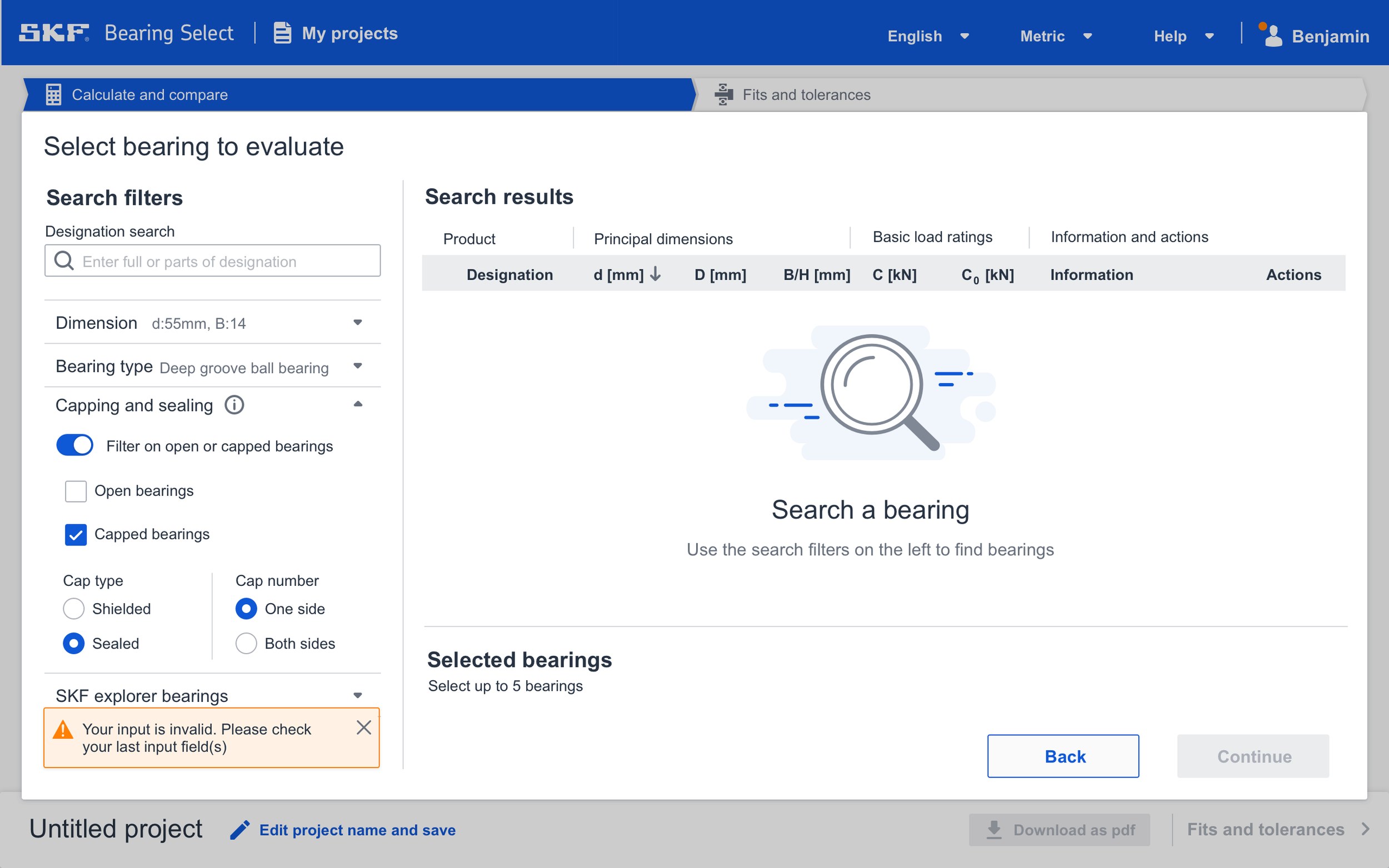
Task: Click the pencil edit project icon
Action: click(x=240, y=830)
